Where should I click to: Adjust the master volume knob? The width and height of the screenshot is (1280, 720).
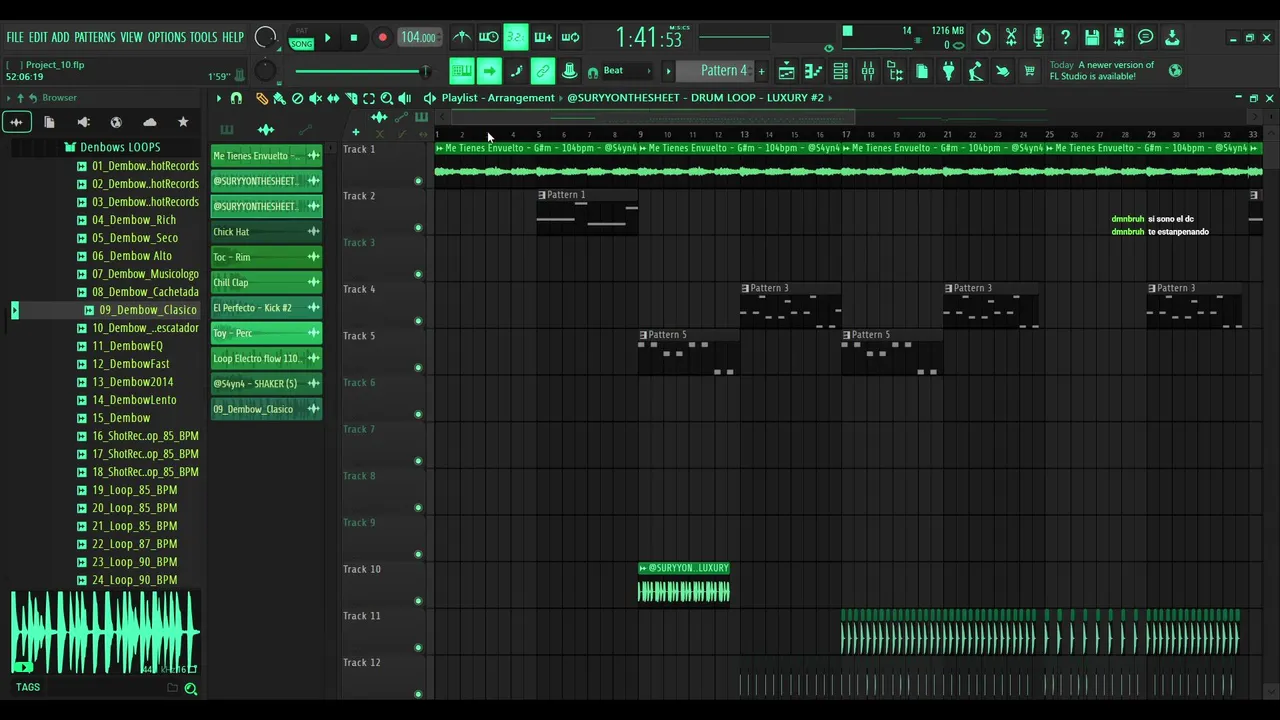tap(265, 38)
